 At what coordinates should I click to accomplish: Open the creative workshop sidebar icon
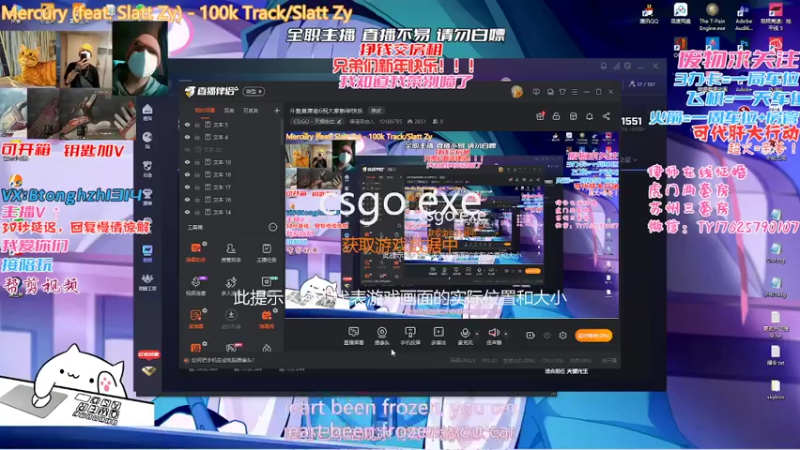pyautogui.click(x=147, y=282)
